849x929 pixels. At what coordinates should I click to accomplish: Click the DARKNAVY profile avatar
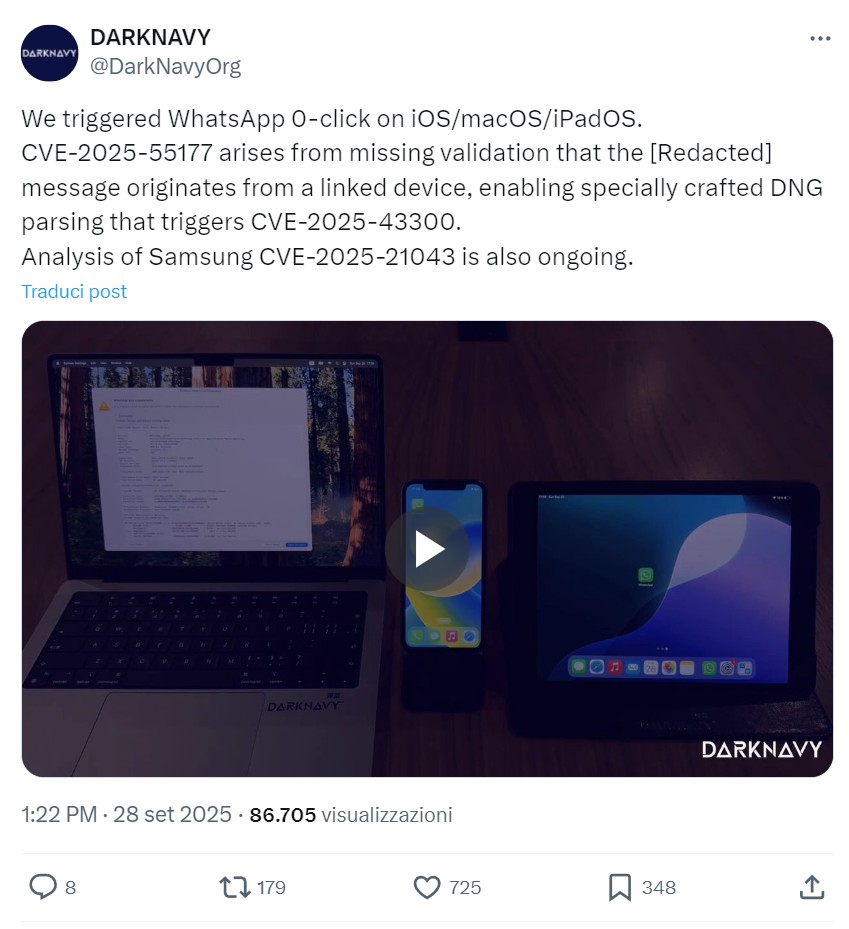click(x=49, y=53)
